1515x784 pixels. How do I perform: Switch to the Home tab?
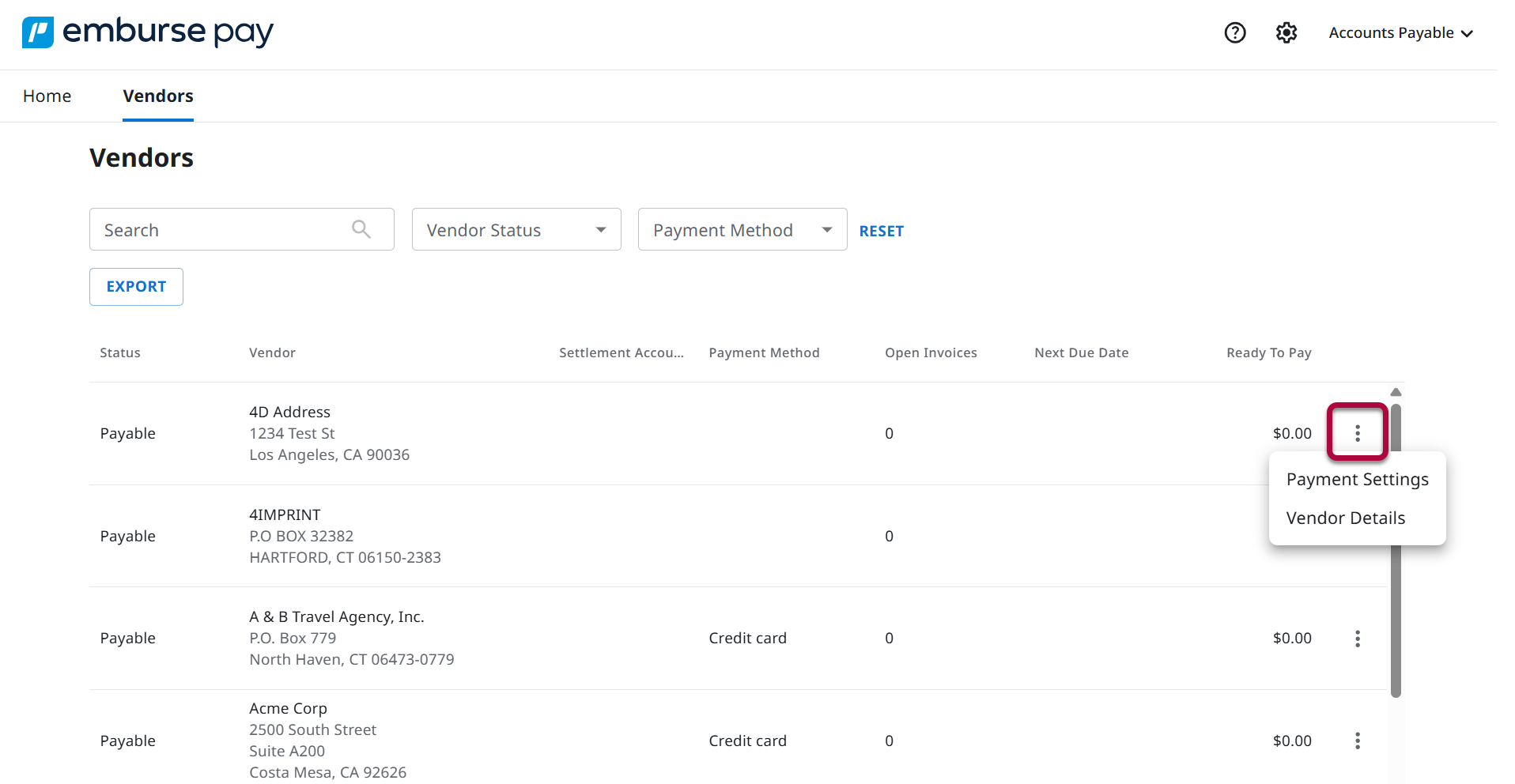point(47,96)
